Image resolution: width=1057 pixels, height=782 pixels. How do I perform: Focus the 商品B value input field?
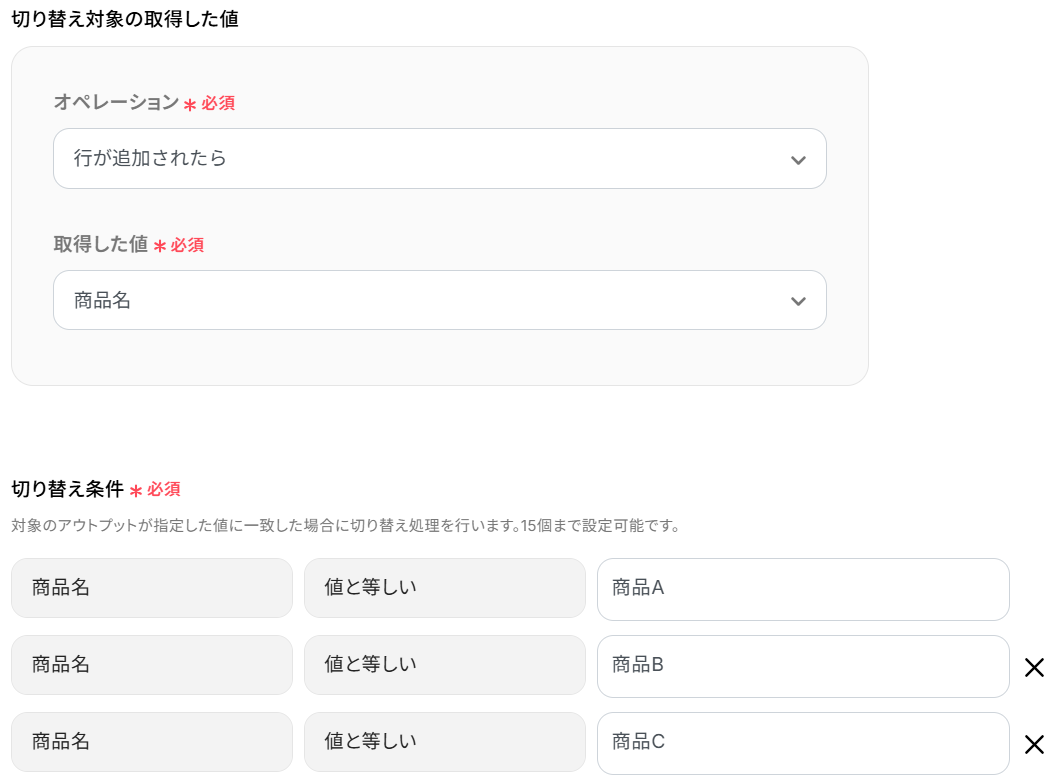802,666
